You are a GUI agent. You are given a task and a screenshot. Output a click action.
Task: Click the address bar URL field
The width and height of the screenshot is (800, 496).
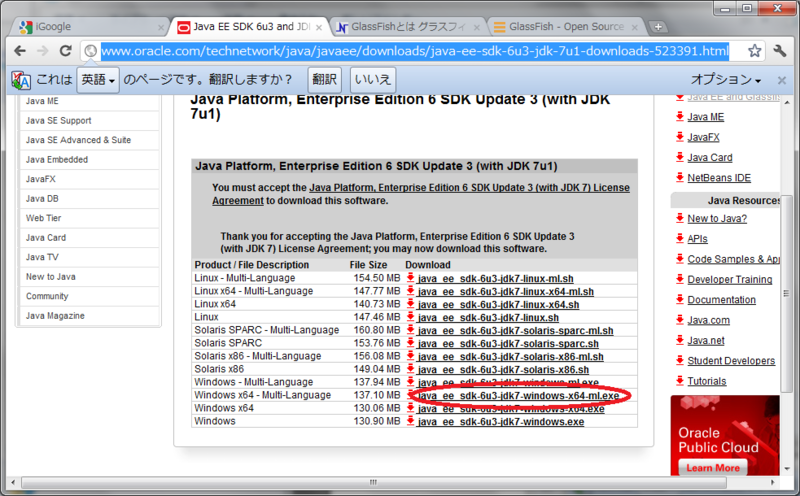click(x=414, y=51)
